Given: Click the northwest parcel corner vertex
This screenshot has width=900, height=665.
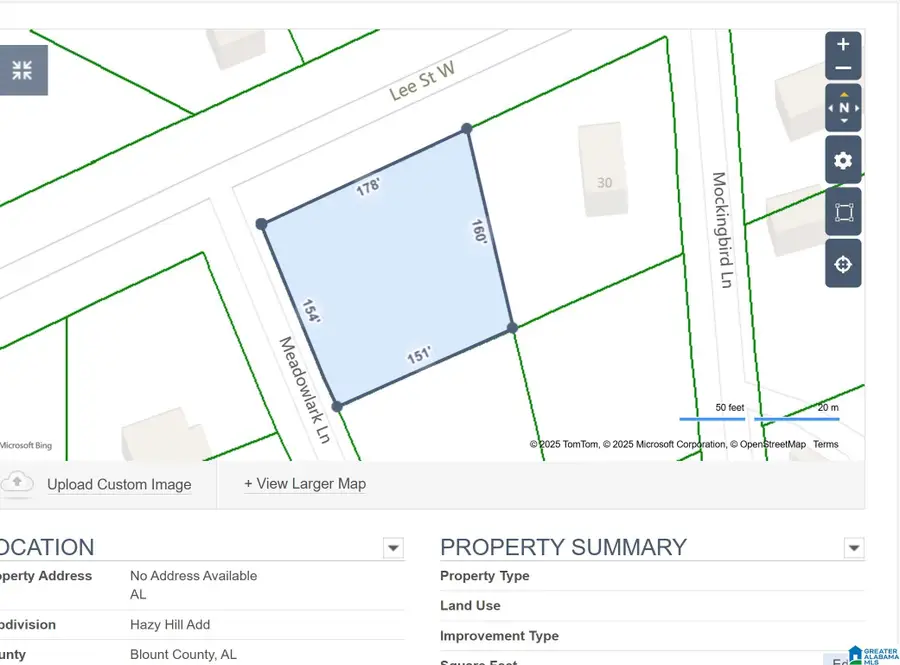Looking at the screenshot, I should coord(262,224).
